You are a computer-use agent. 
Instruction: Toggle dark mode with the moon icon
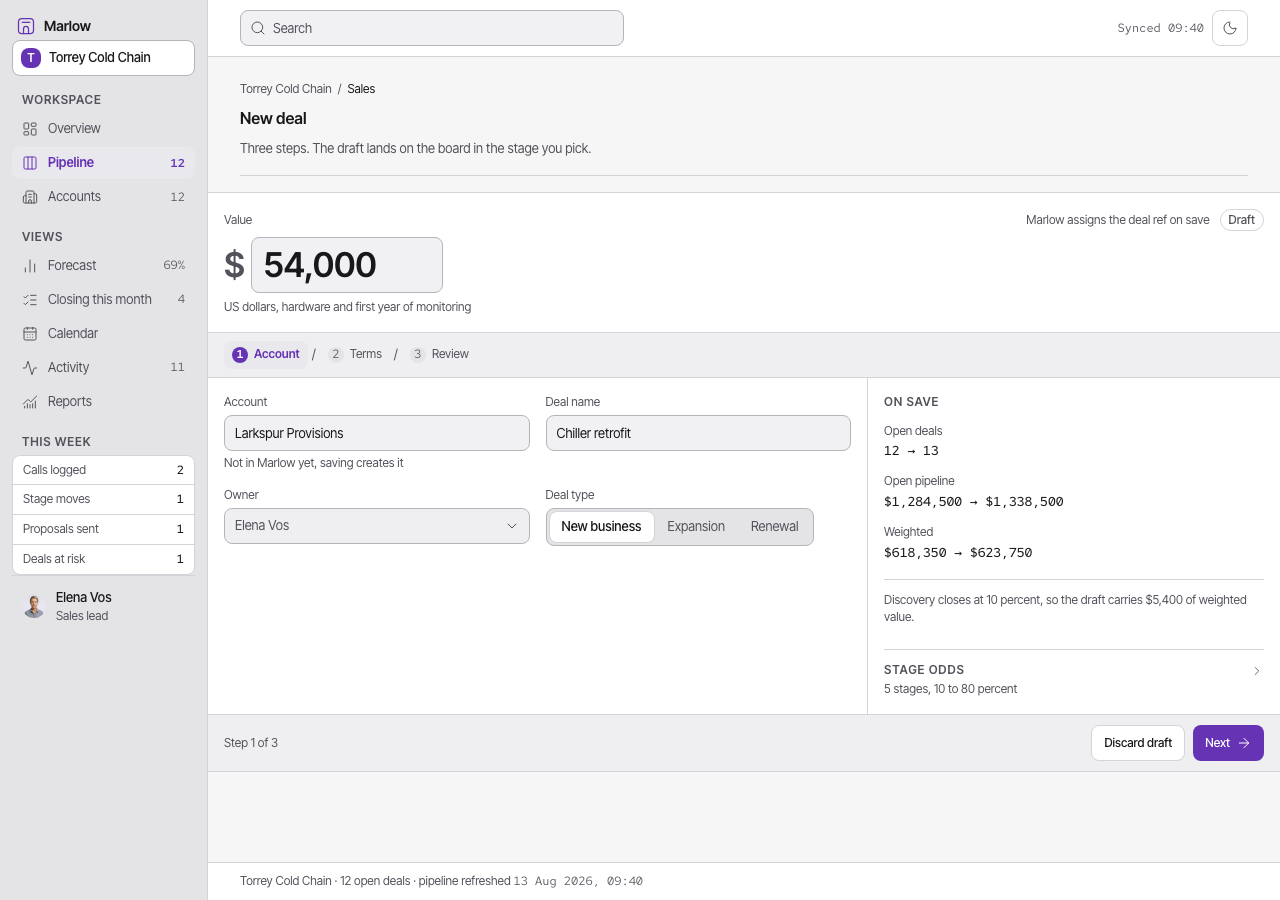click(x=1230, y=28)
